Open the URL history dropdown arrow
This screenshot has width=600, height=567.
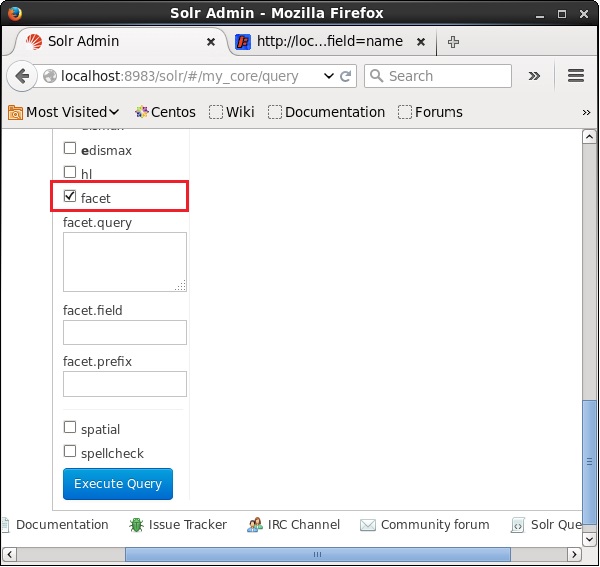329,76
